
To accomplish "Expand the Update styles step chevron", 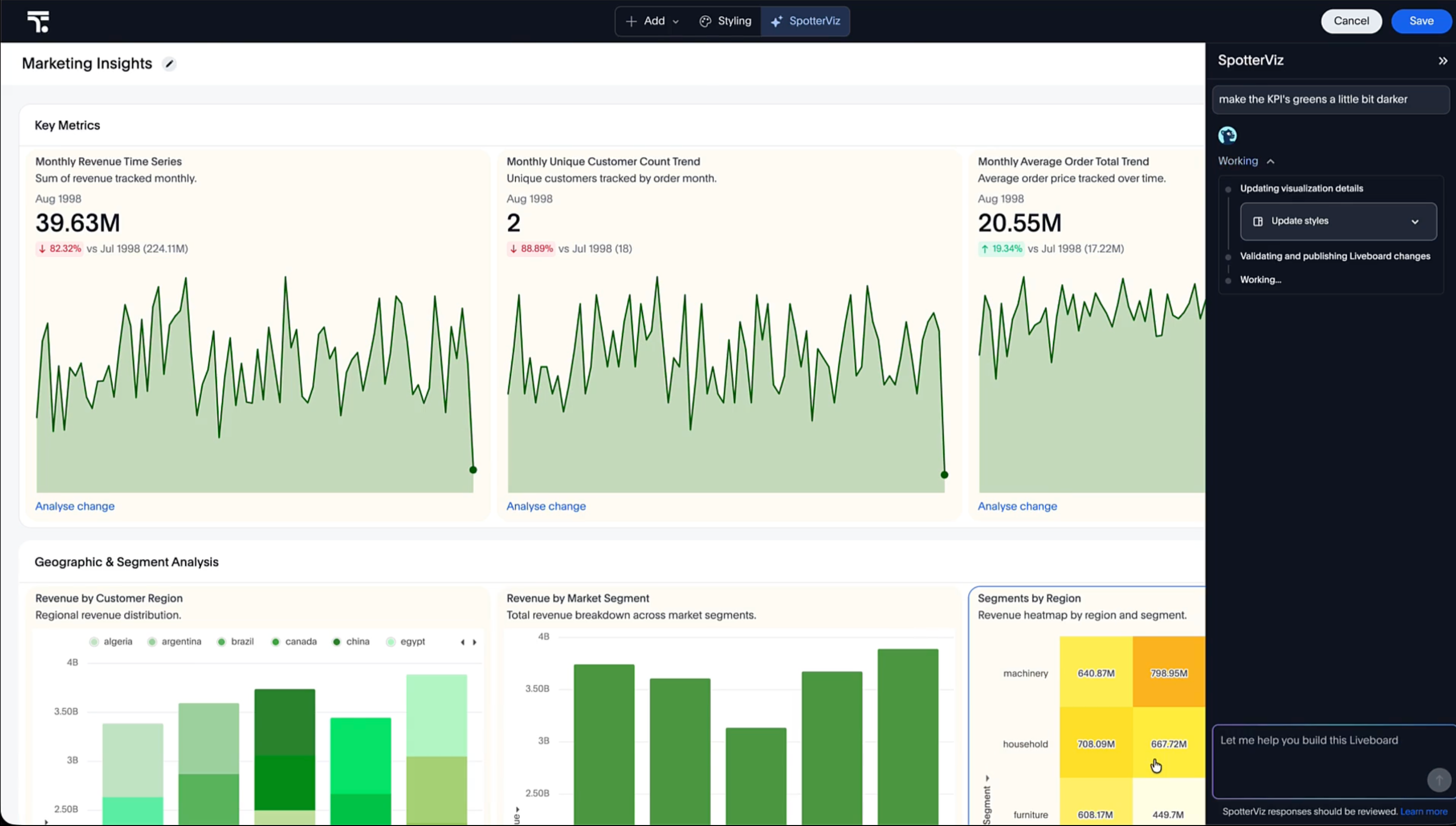I will click(1414, 222).
